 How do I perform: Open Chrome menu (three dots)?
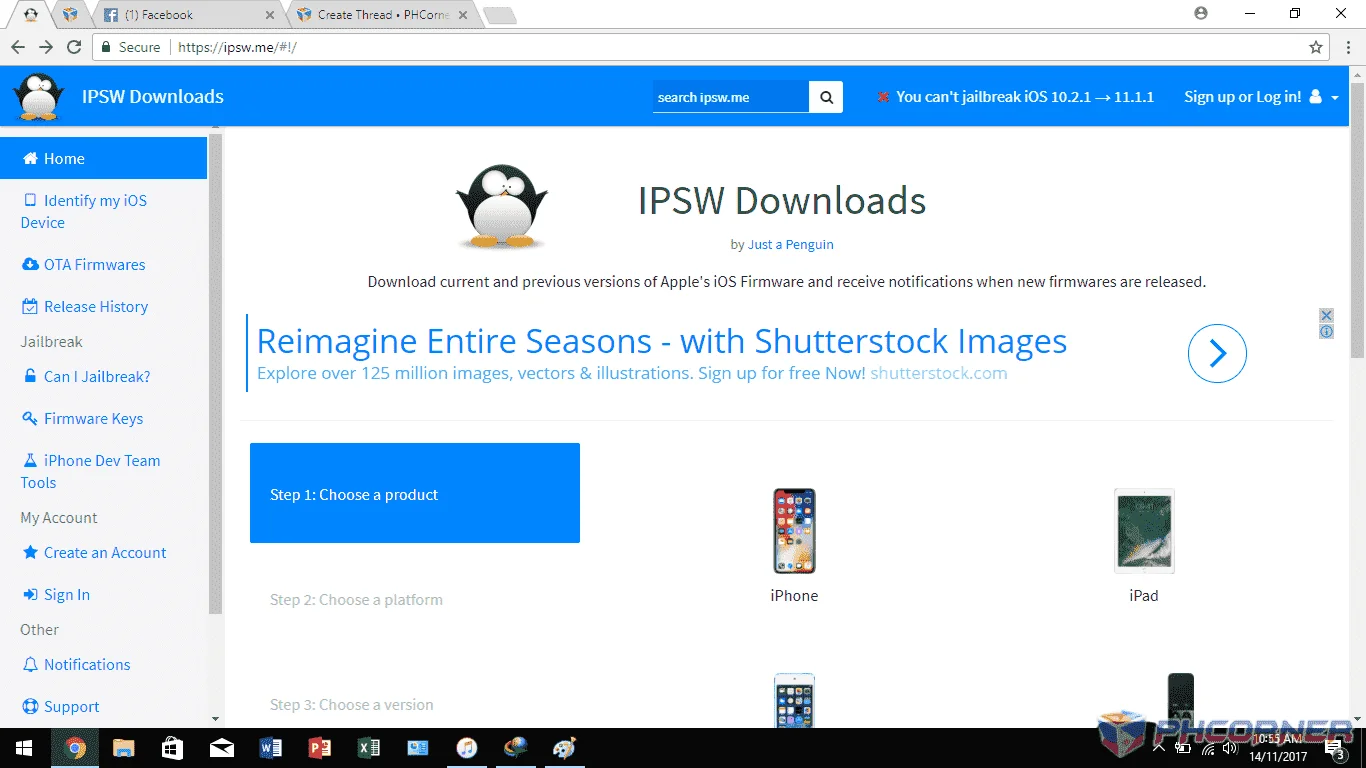point(1346,47)
